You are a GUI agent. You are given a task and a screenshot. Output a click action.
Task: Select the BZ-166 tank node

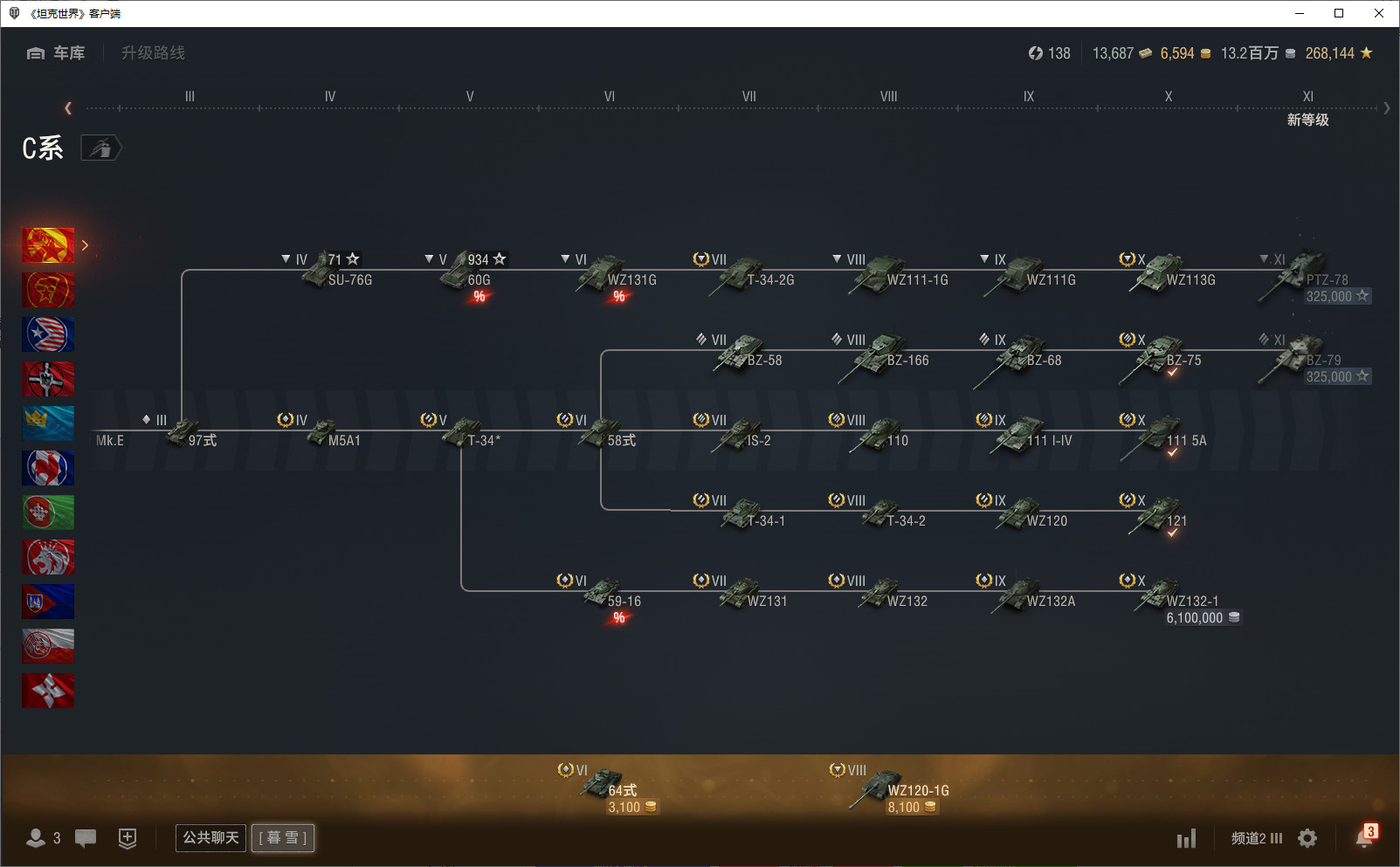882,356
